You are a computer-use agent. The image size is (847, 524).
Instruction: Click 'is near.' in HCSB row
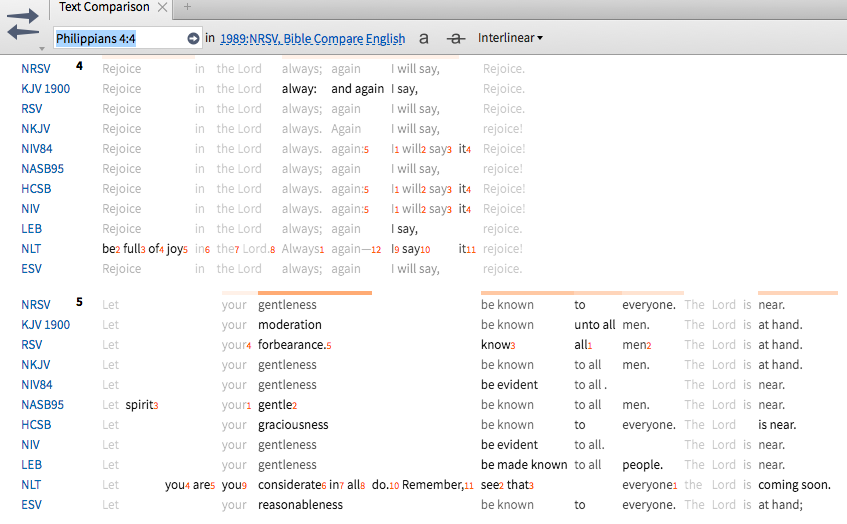[x=777, y=425]
